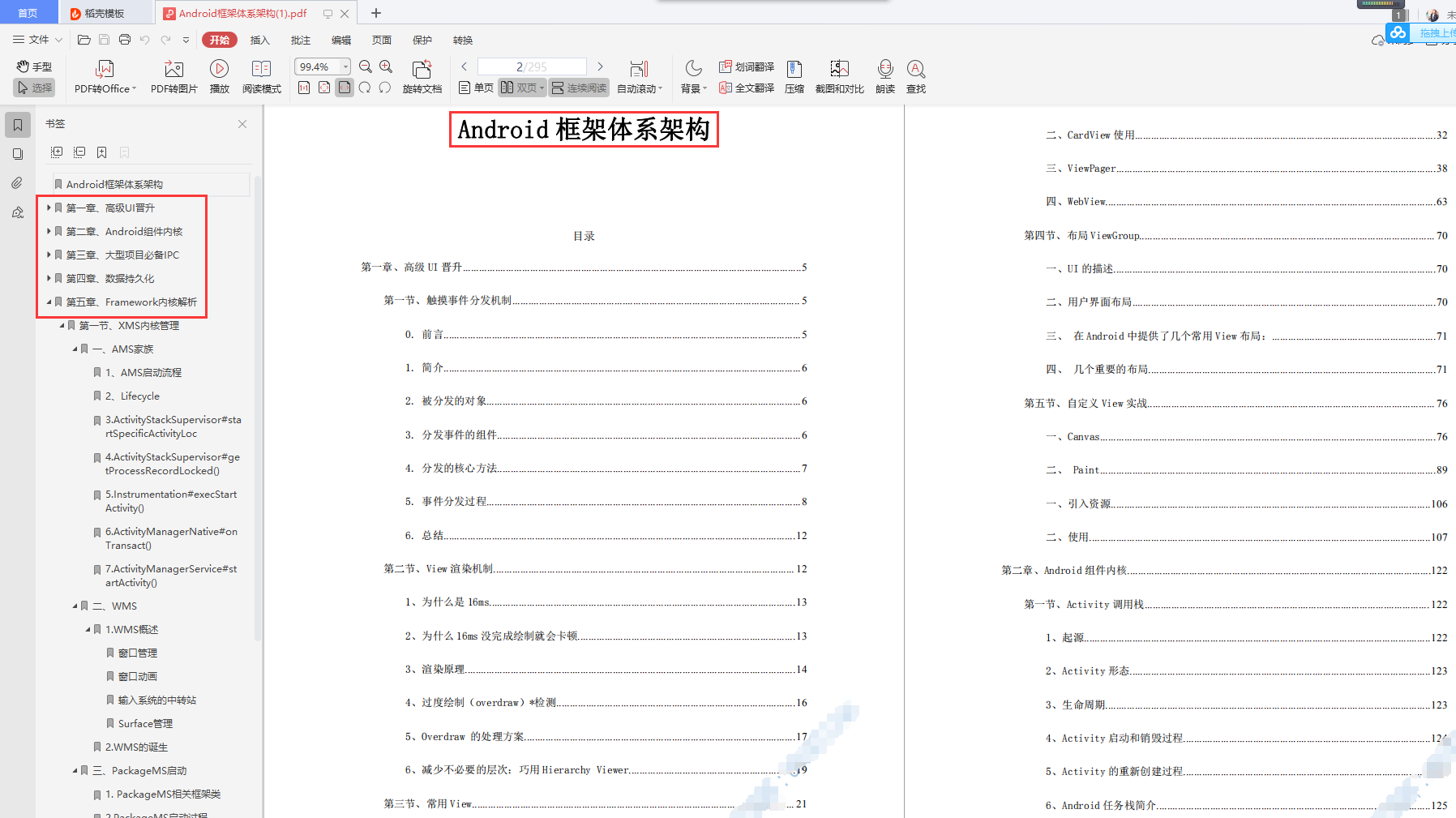Toggle fit-width view button

[x=345, y=88]
